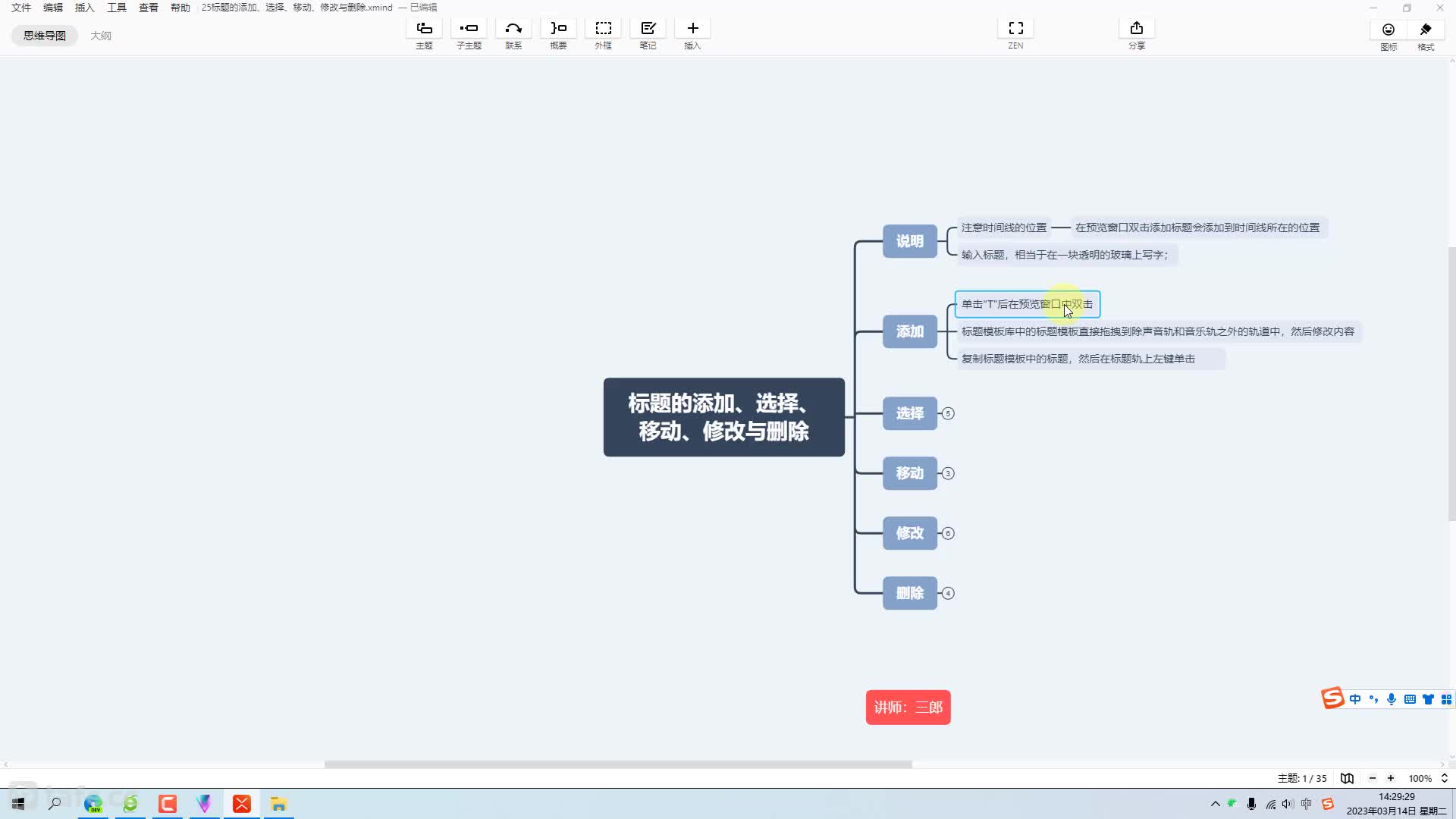Insert a 概要 summary bracket
The width and height of the screenshot is (1456, 819).
pyautogui.click(x=558, y=29)
